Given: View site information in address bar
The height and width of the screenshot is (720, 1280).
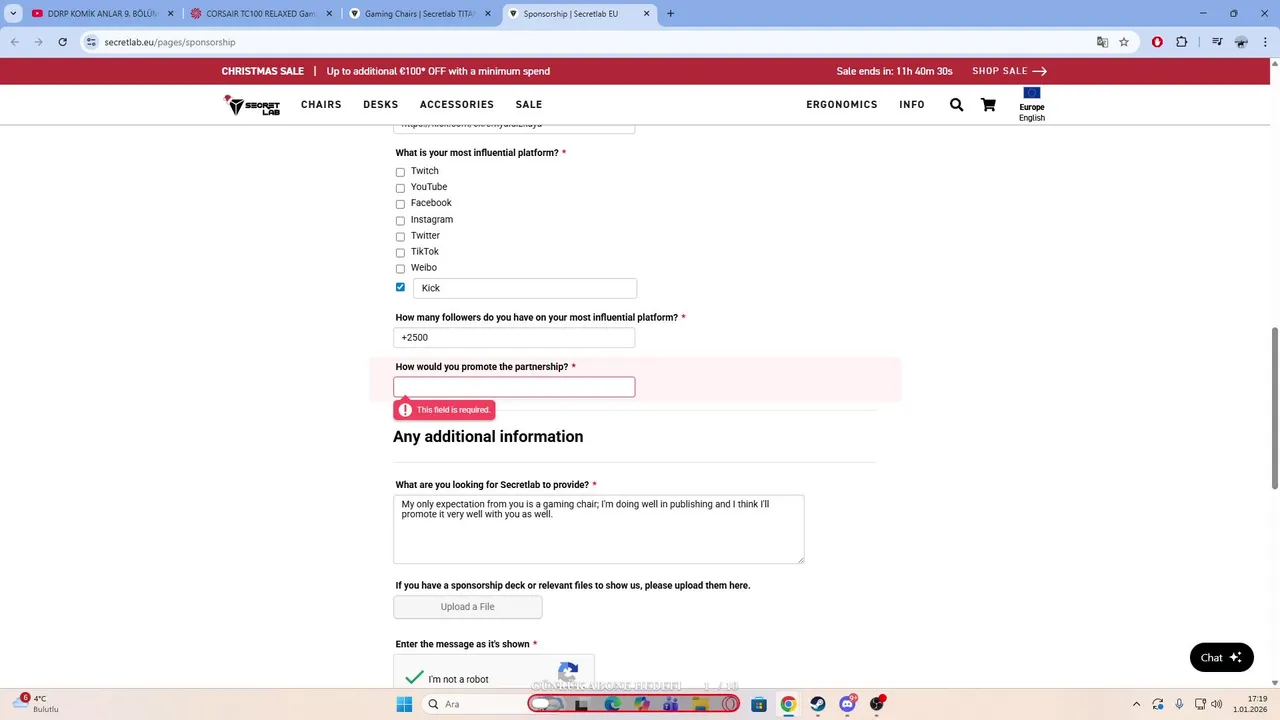Looking at the screenshot, I should [x=92, y=42].
